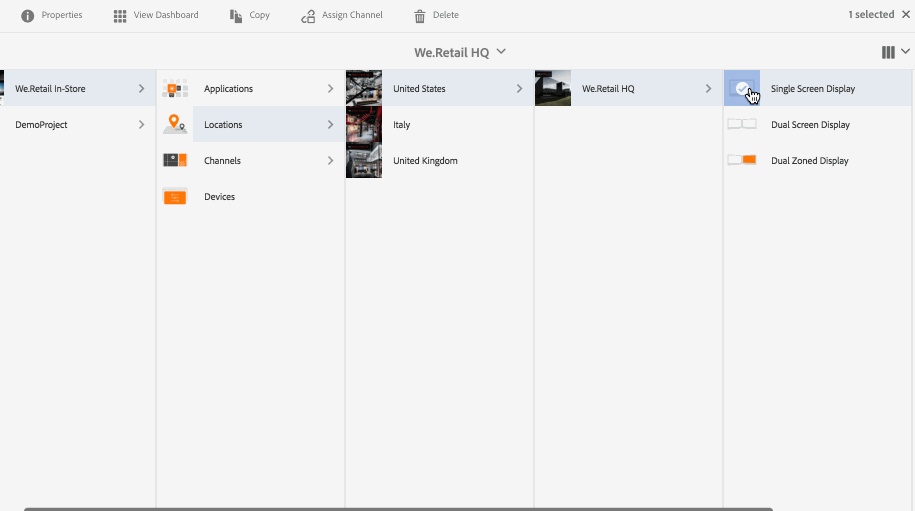Click We.Retail HQ text in fourth column
Screen dimensions: 915x511
[608, 89]
